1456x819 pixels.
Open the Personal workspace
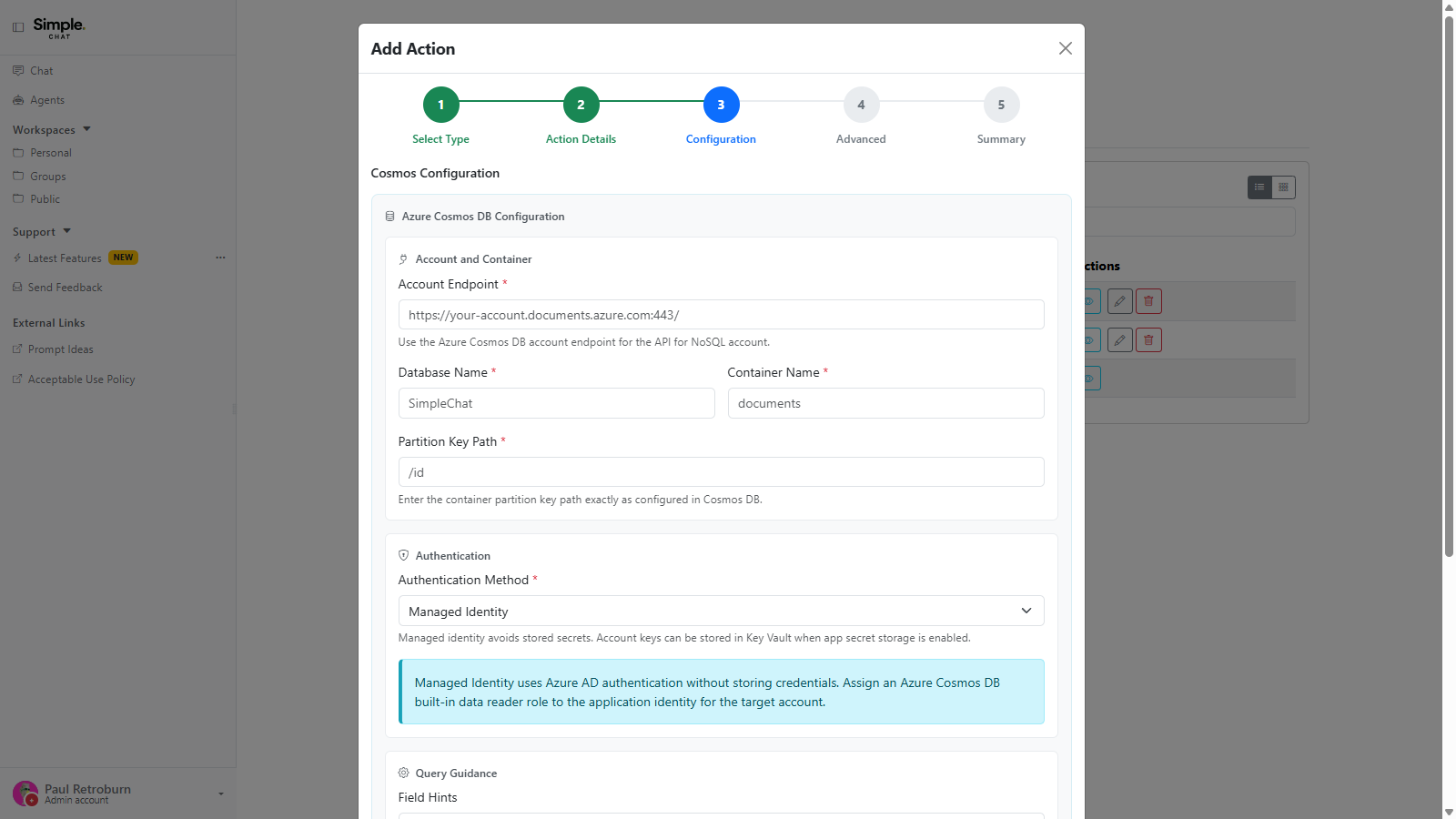(51, 153)
